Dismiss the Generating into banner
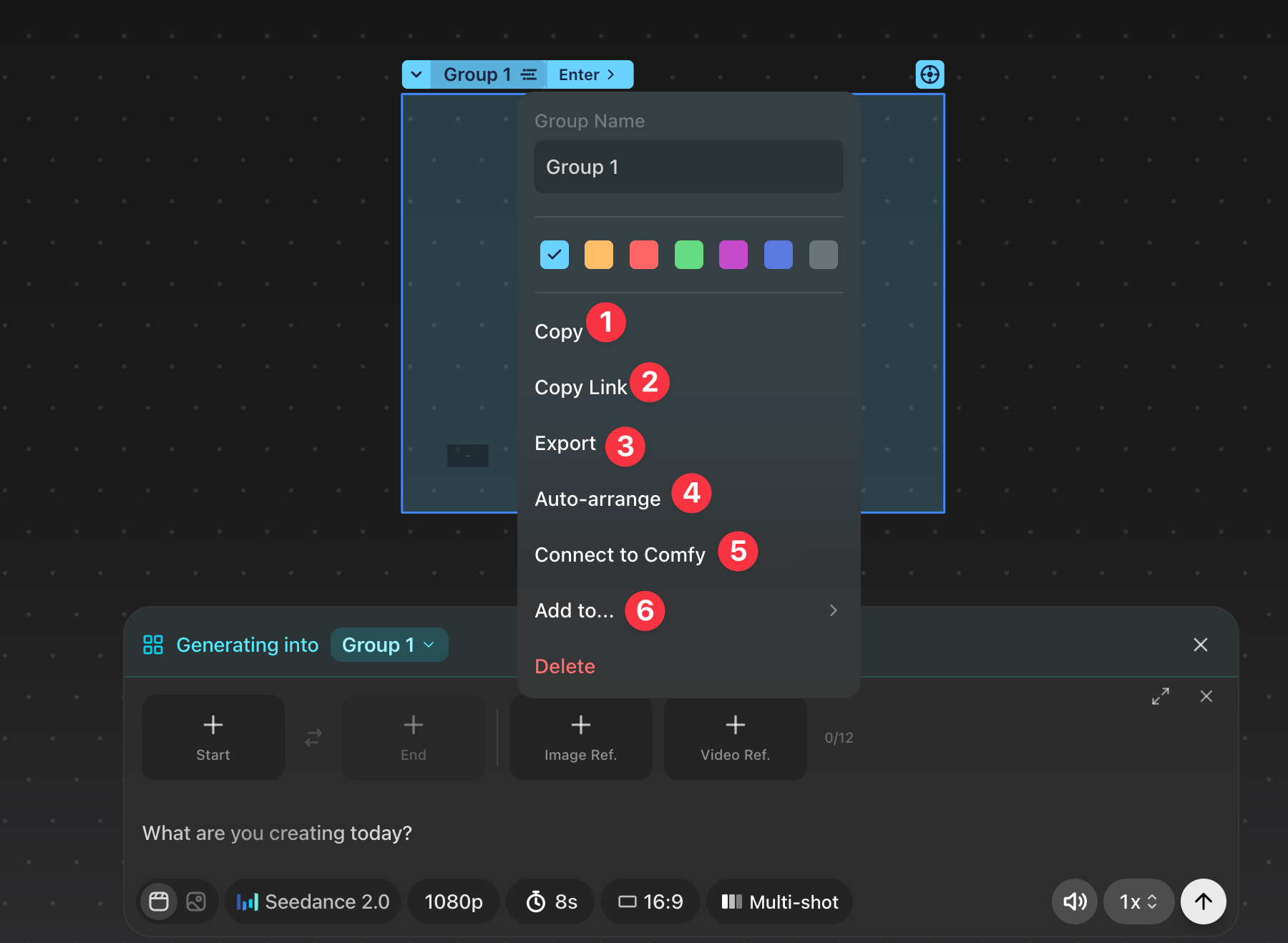Viewport: 1288px width, 943px height. tap(1201, 645)
